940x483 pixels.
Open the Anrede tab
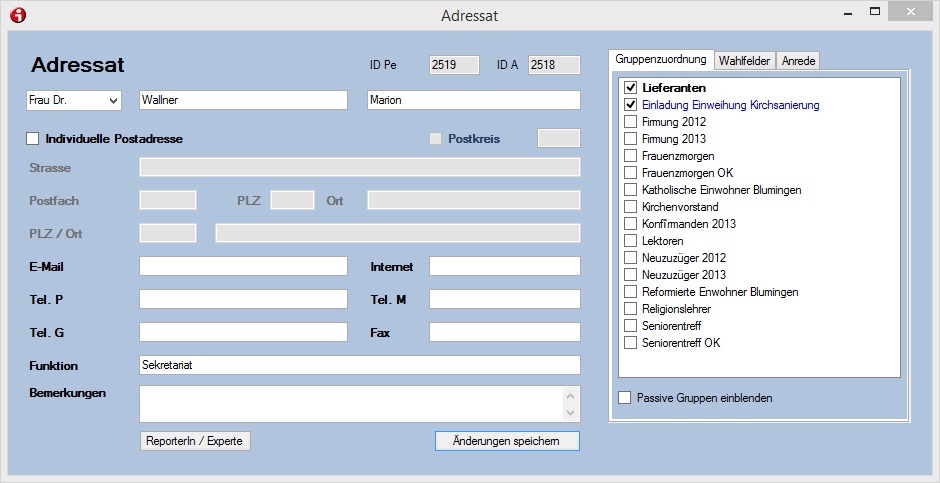[x=798, y=61]
